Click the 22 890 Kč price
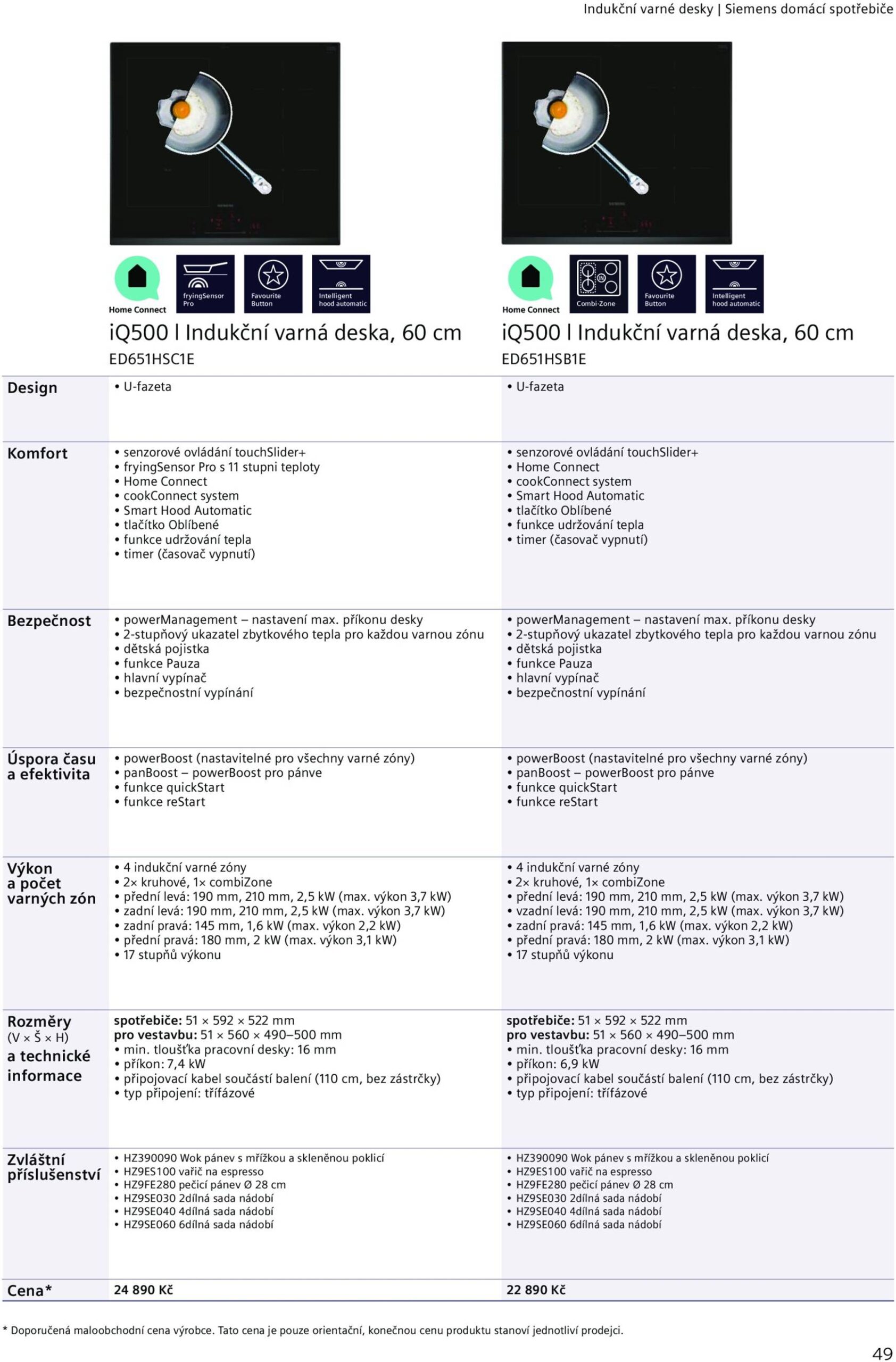Viewport: 896px width, 1362px height. (x=536, y=1290)
